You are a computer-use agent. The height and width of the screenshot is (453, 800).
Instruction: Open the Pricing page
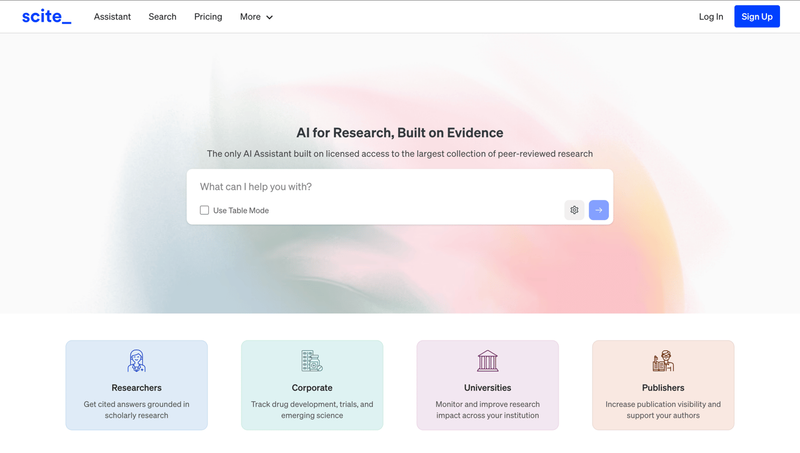[x=208, y=17]
